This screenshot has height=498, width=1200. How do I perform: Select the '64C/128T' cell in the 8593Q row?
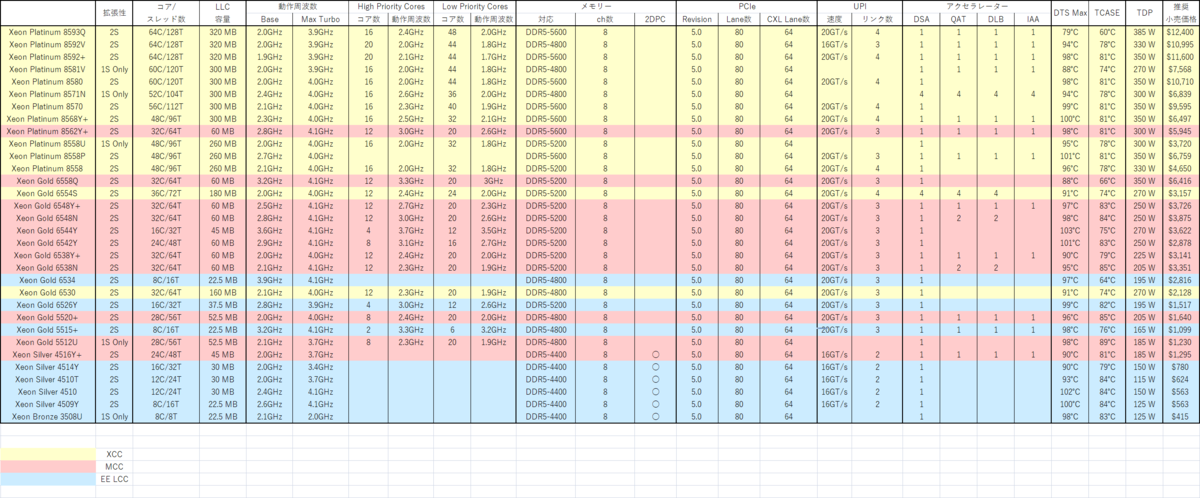click(166, 33)
